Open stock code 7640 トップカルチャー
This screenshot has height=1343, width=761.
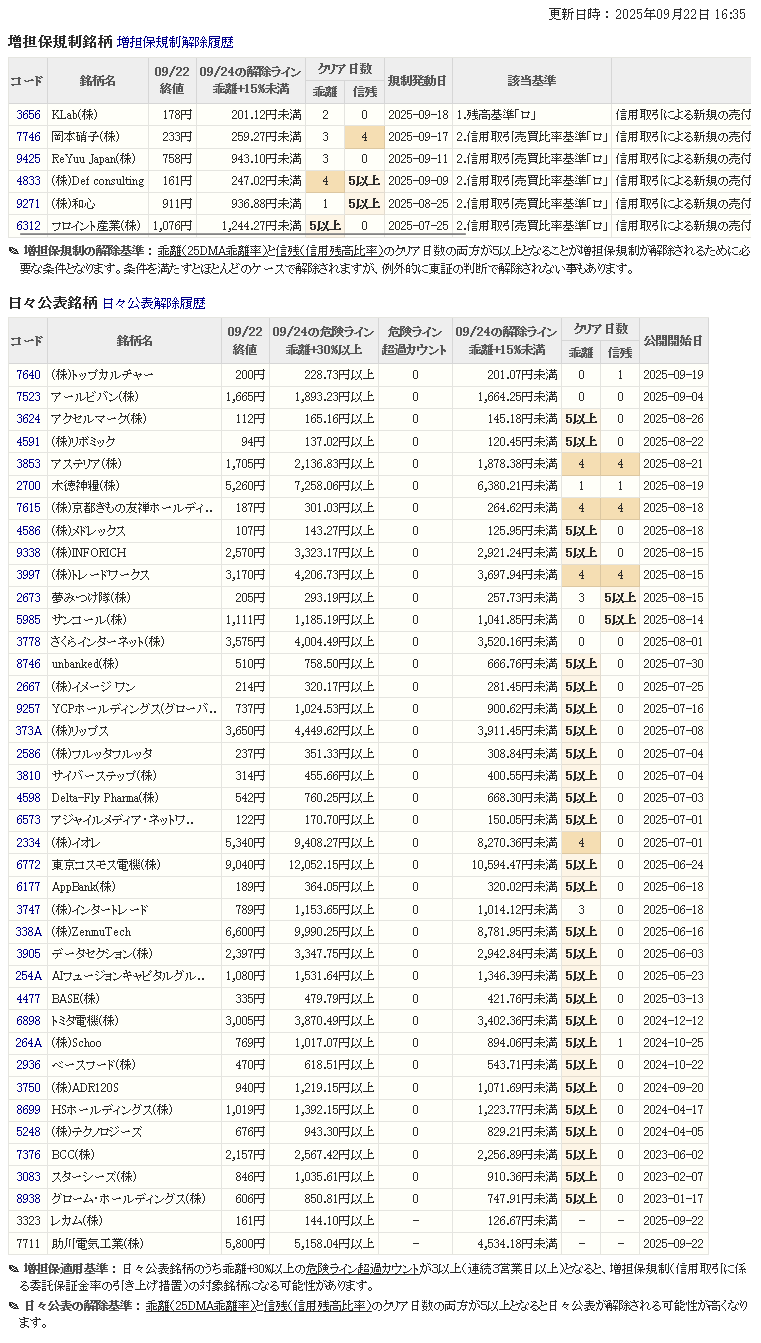pyautogui.click(x=28, y=375)
